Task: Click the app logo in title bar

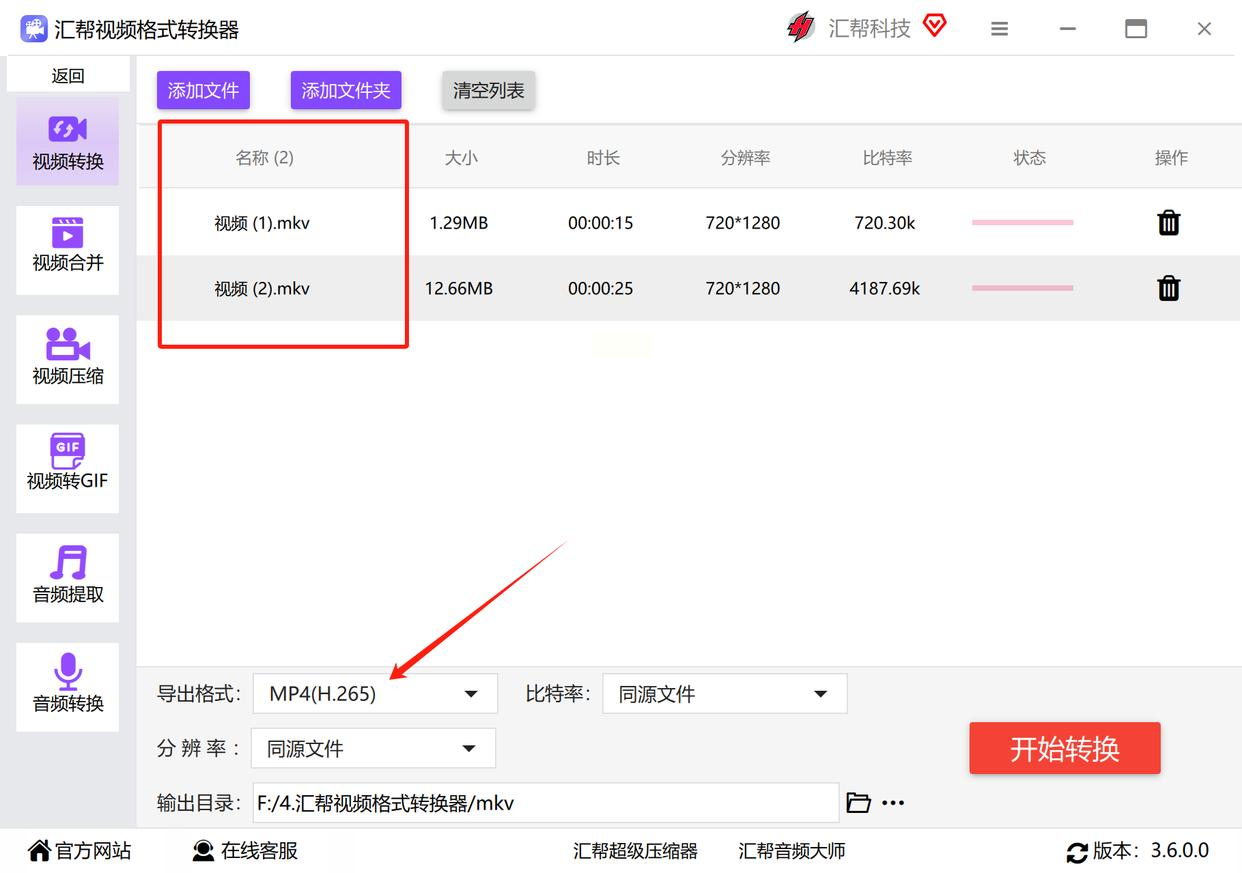Action: [34, 29]
